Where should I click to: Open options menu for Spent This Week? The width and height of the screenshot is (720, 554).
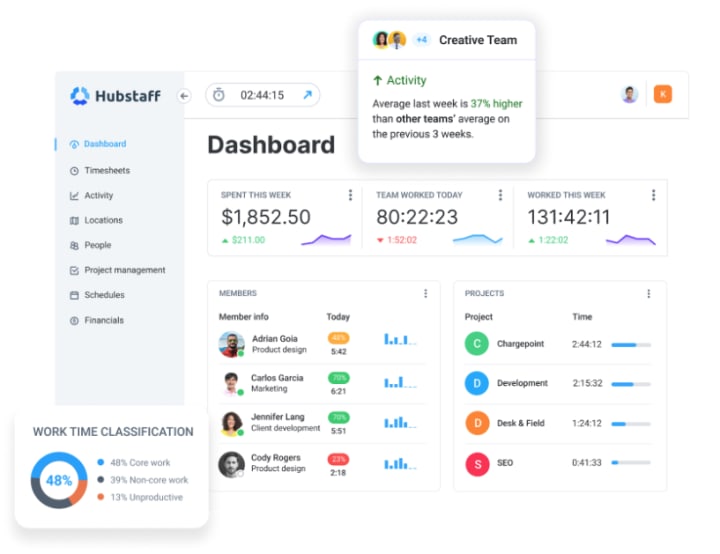click(x=350, y=195)
